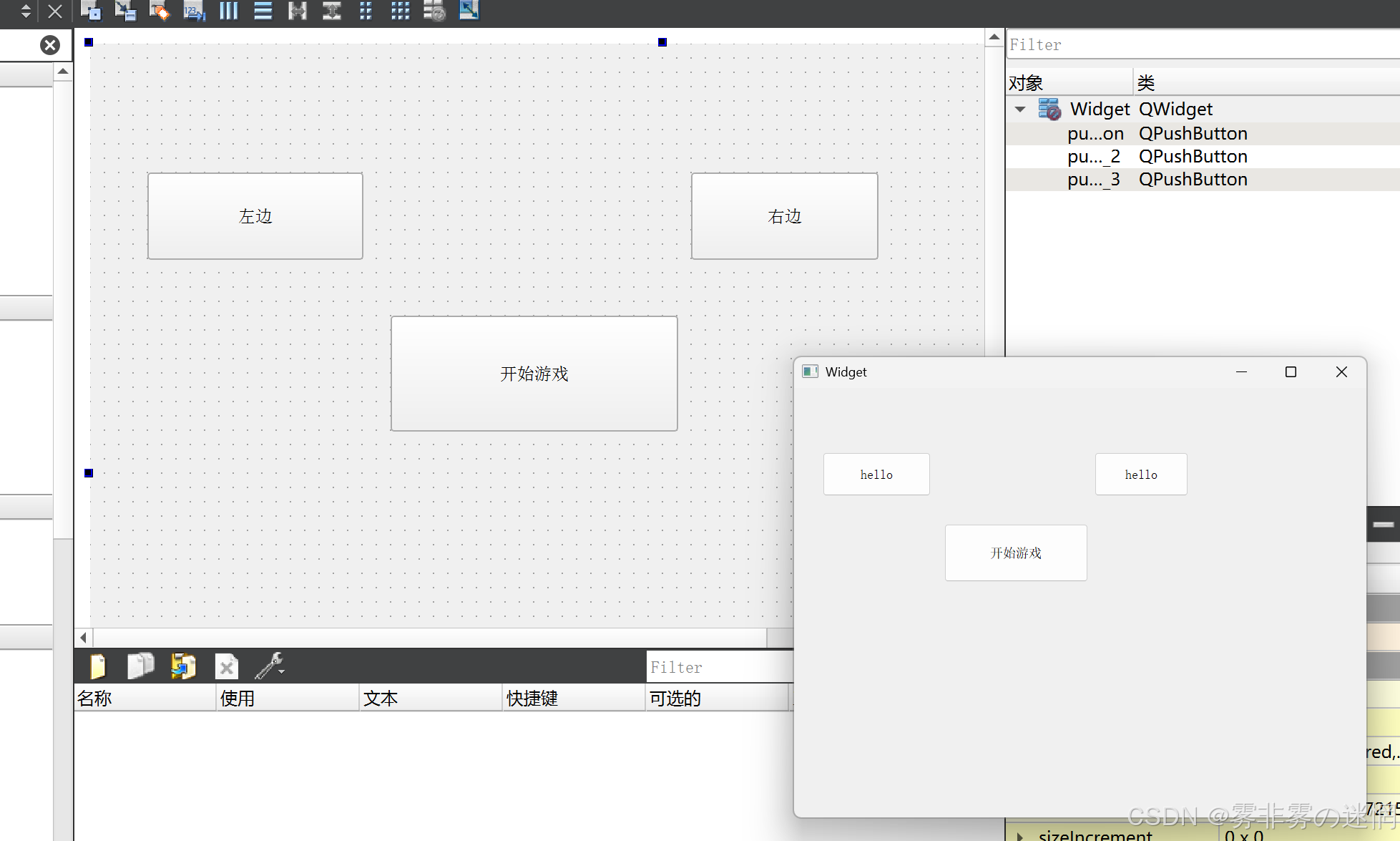The image size is (1400, 841).
Task: Open the wrench configure dropdown
Action: pyautogui.click(x=270, y=666)
